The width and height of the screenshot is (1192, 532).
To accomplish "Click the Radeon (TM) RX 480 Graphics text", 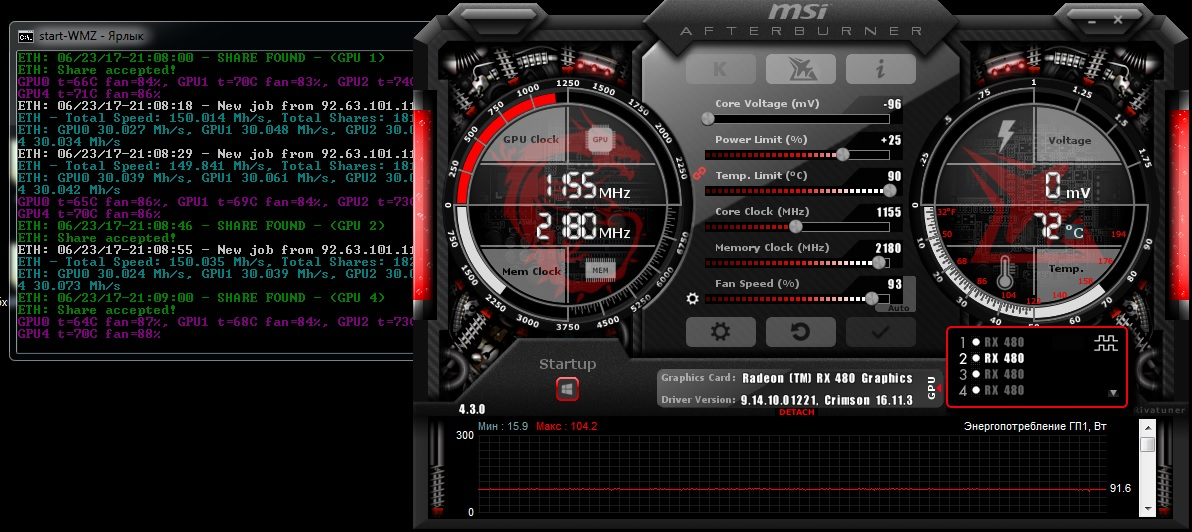I will 827,378.
